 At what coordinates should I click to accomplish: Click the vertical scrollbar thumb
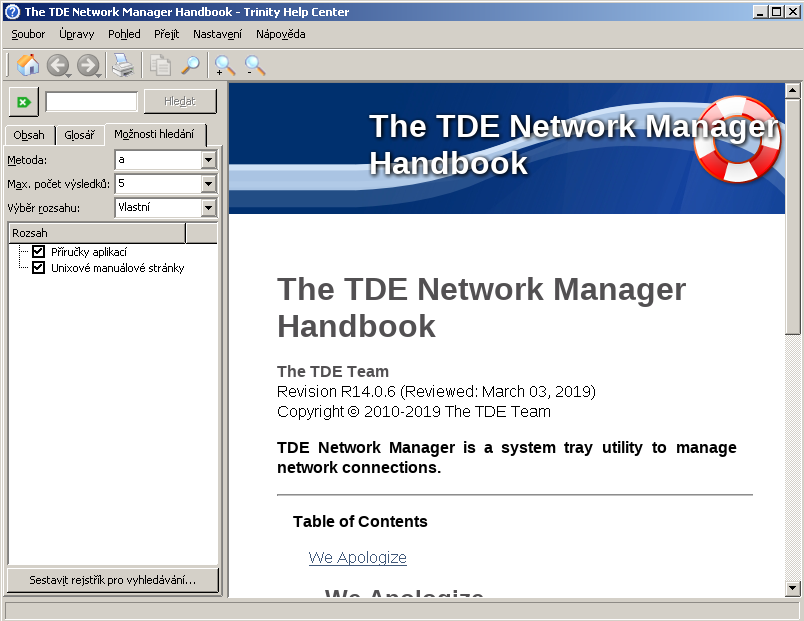point(793,216)
